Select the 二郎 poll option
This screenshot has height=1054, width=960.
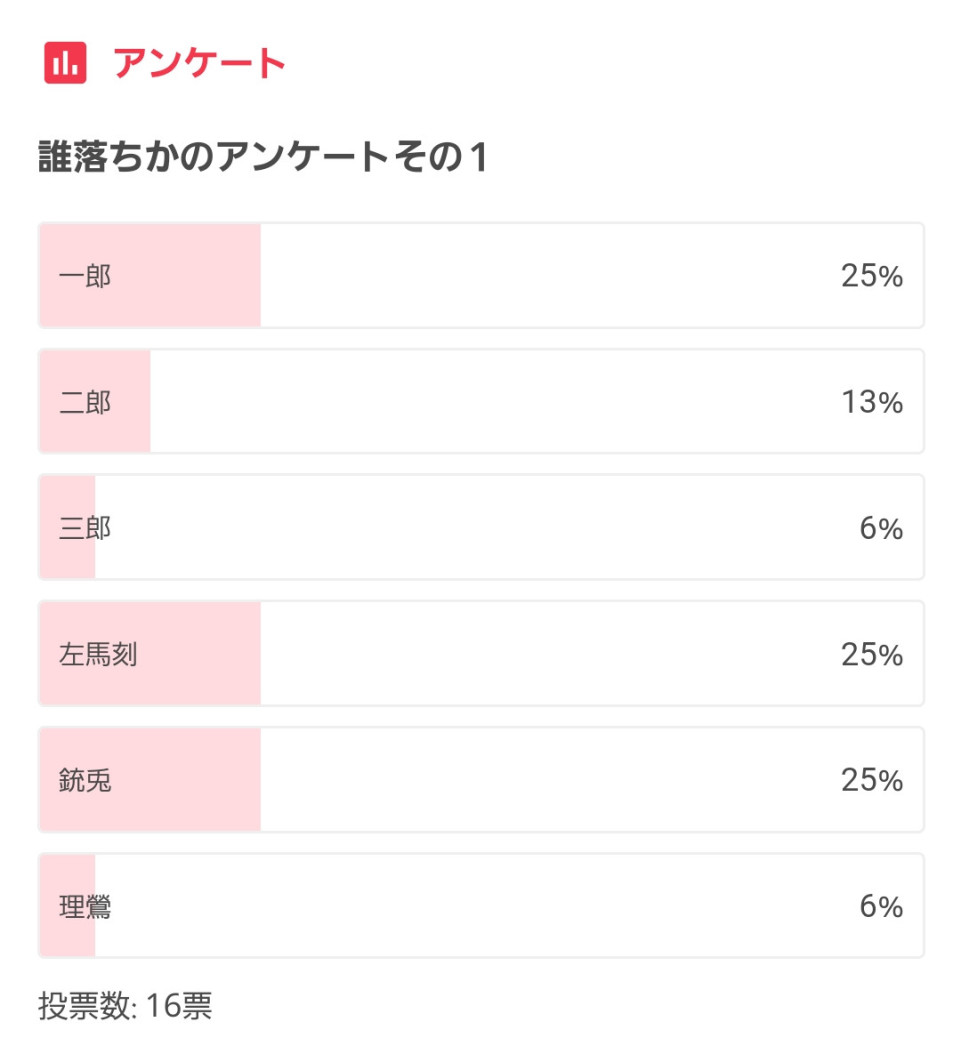(x=481, y=401)
